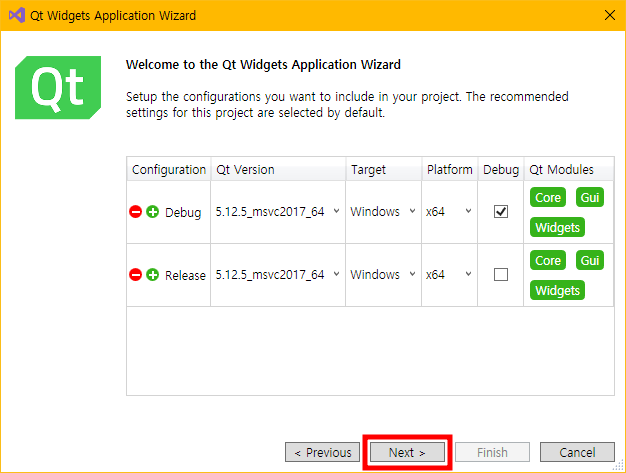Click the Gui module tag in the Debug row
626x473 pixels.
(590, 197)
